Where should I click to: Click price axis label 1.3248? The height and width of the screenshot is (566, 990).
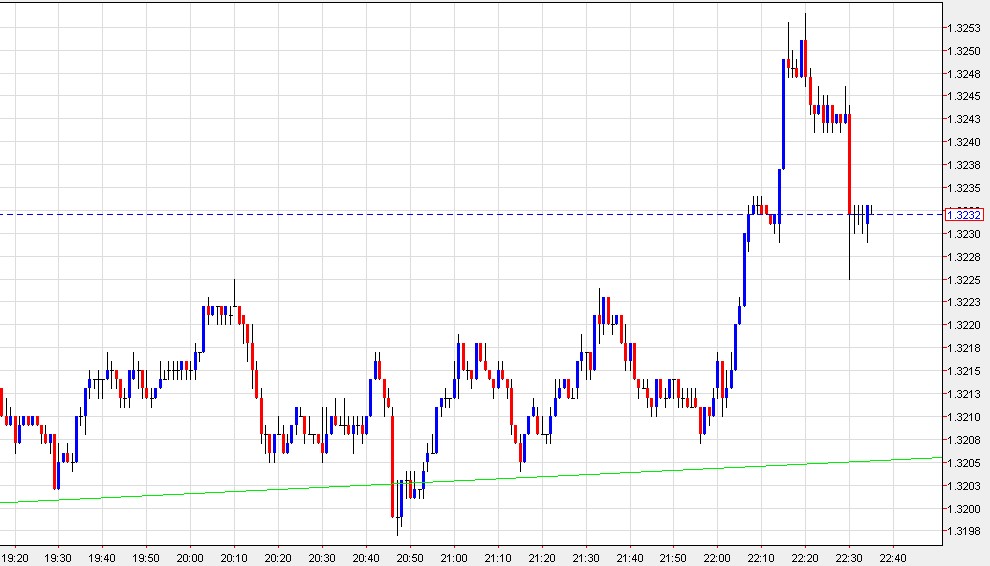[x=964, y=74]
